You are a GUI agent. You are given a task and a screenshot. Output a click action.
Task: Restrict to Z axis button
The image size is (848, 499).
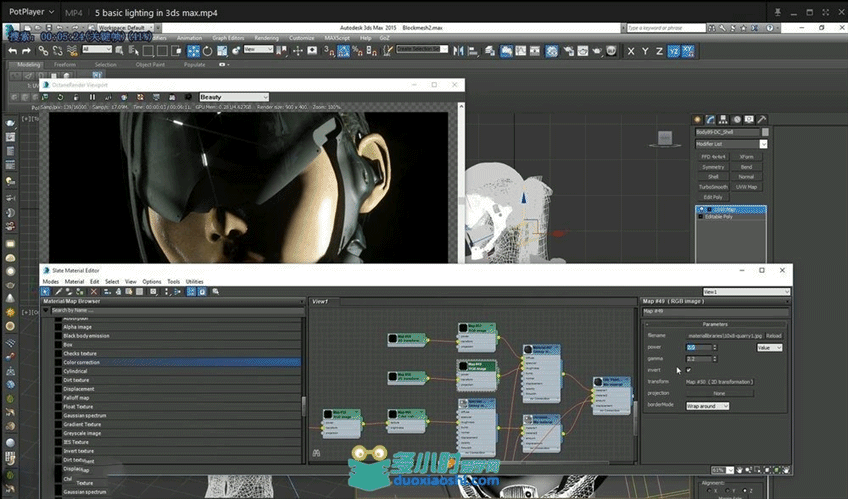(659, 51)
